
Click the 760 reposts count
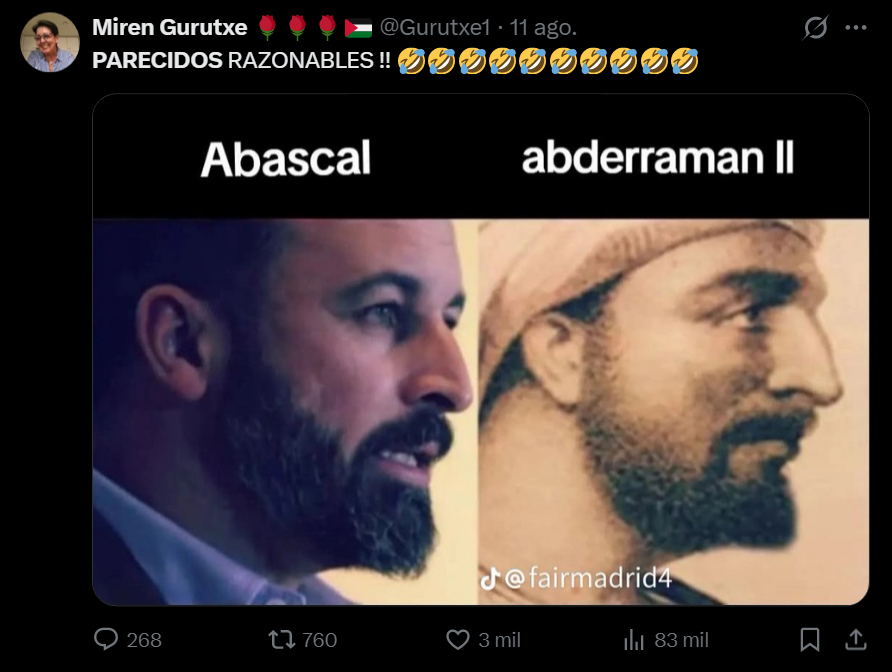click(319, 640)
